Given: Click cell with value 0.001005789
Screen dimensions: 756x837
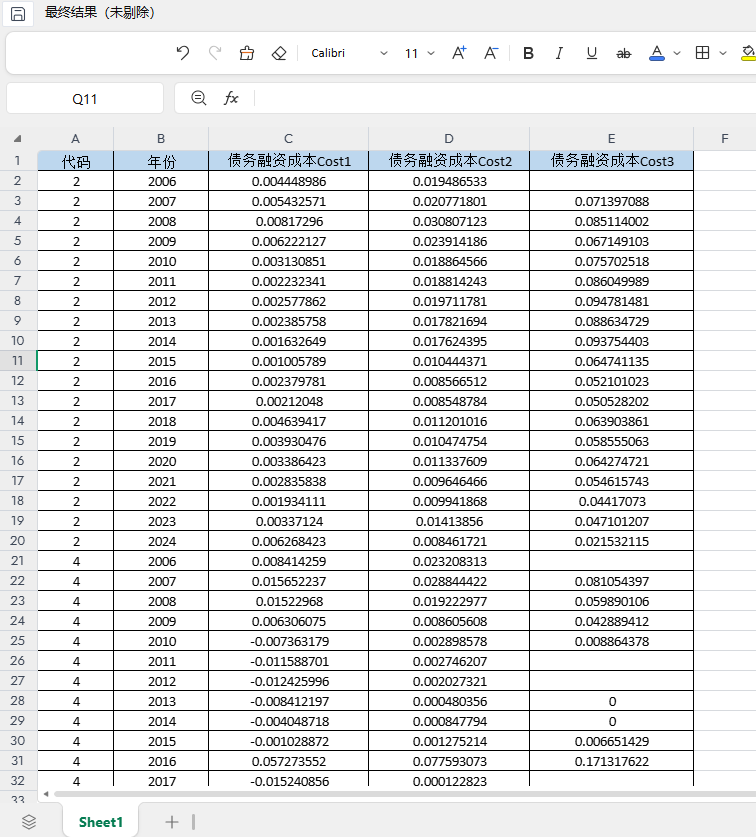Looking at the screenshot, I should coord(289,361).
